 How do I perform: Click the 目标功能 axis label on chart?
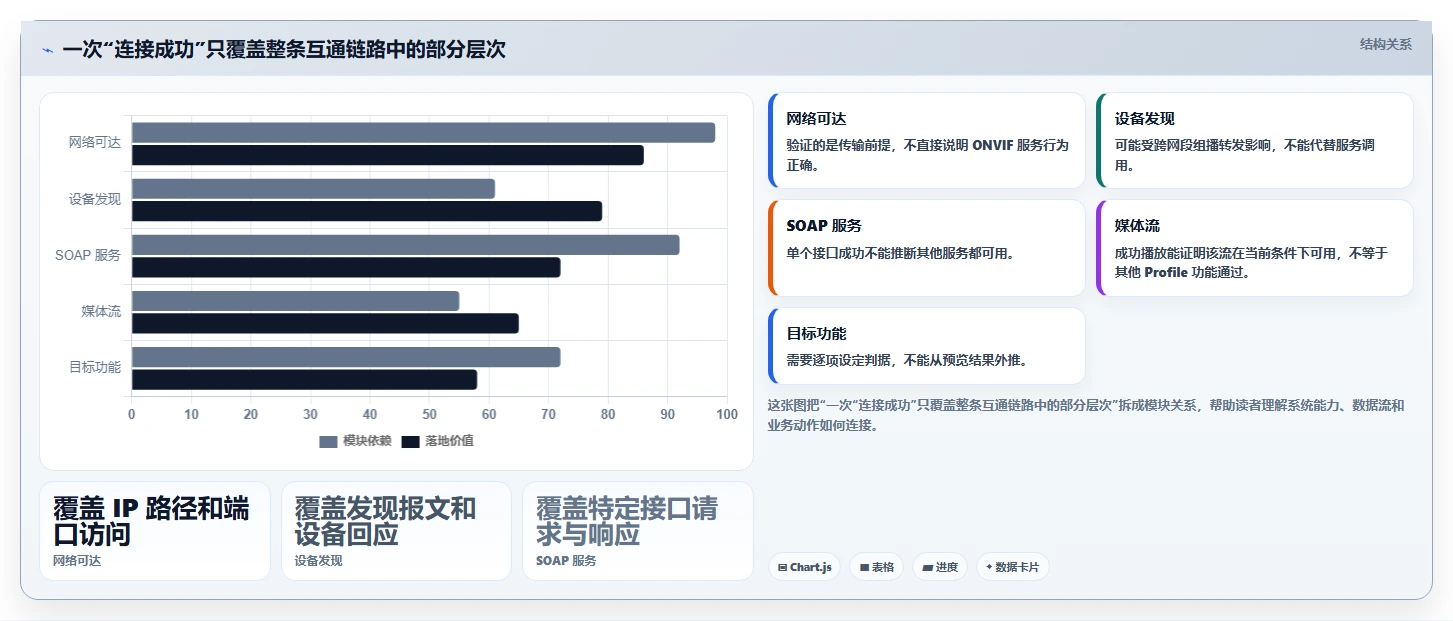95,367
